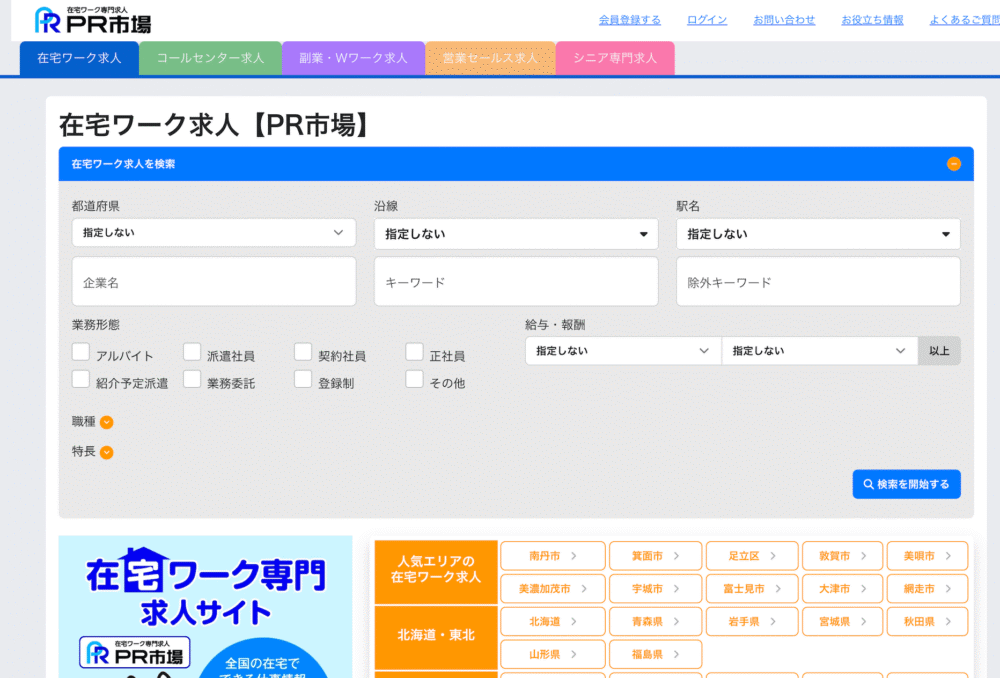Select the 南丹市 area button
Screen dimensions: 1000x678
[x=553, y=556]
